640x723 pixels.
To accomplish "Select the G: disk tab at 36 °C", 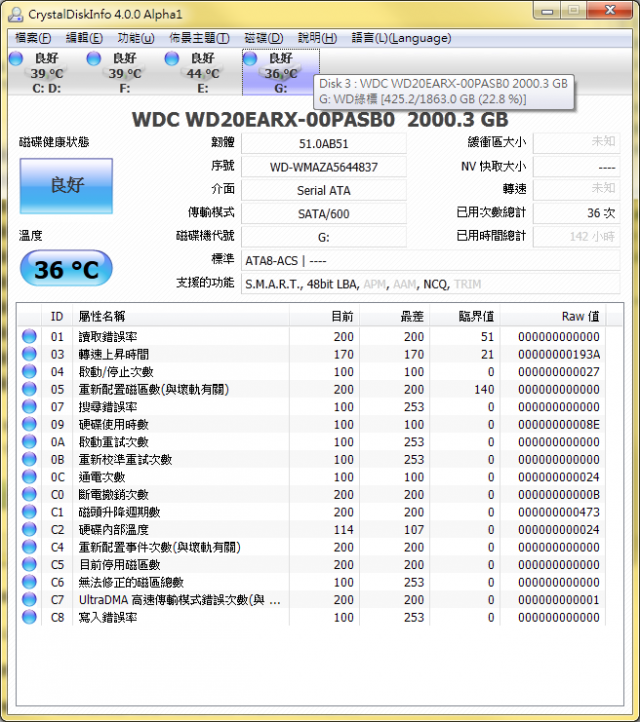I will click(280, 72).
